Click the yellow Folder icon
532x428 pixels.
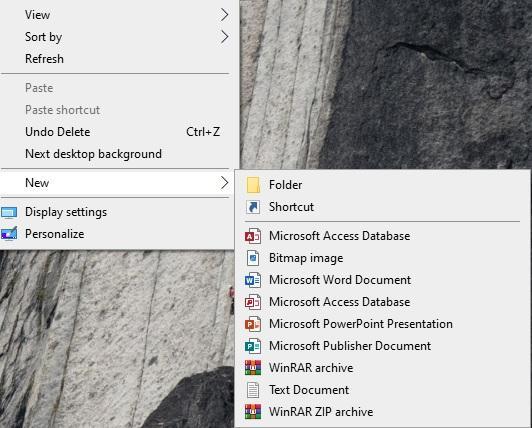click(x=253, y=185)
